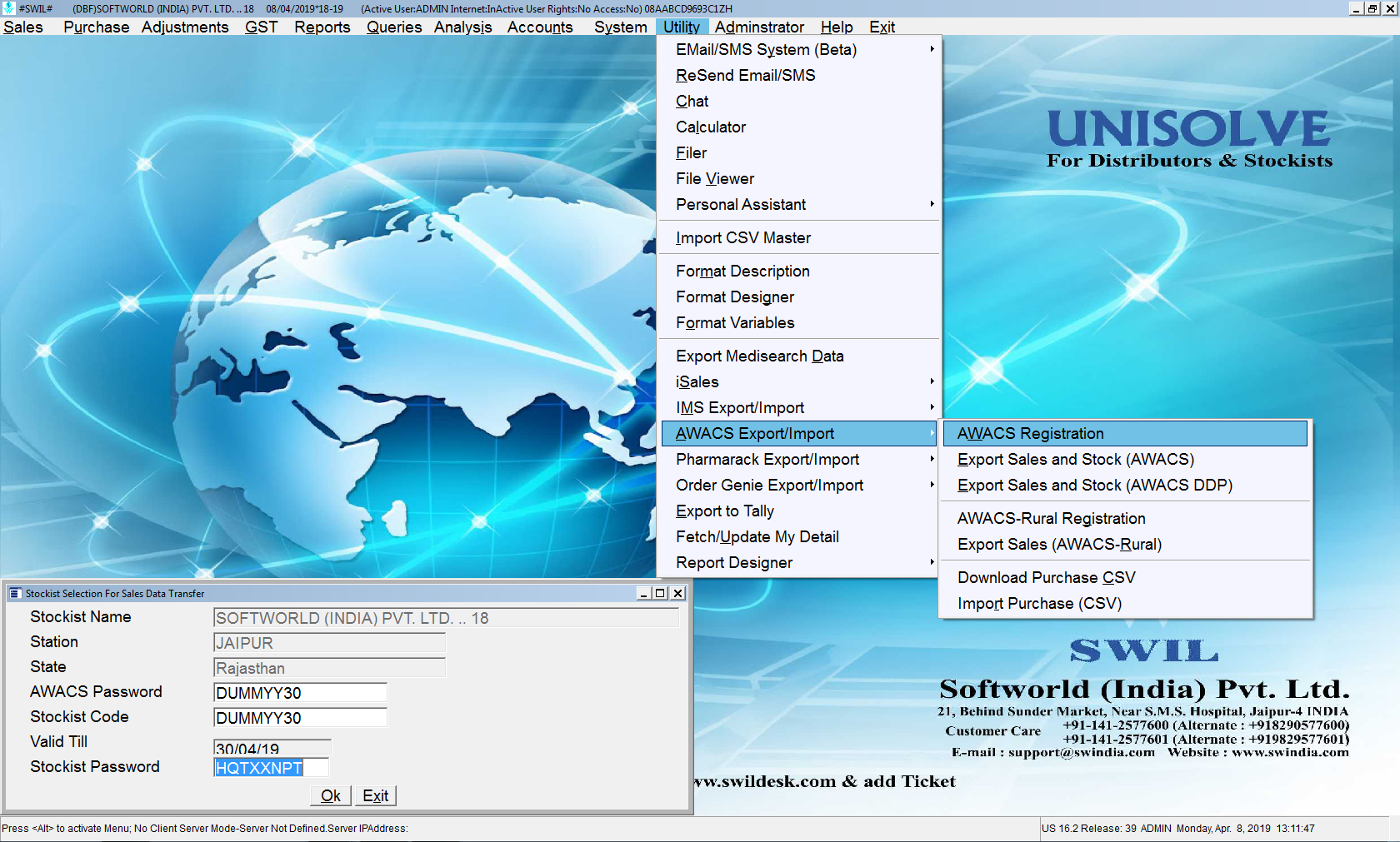Select Export Medisearch Data

(801, 356)
